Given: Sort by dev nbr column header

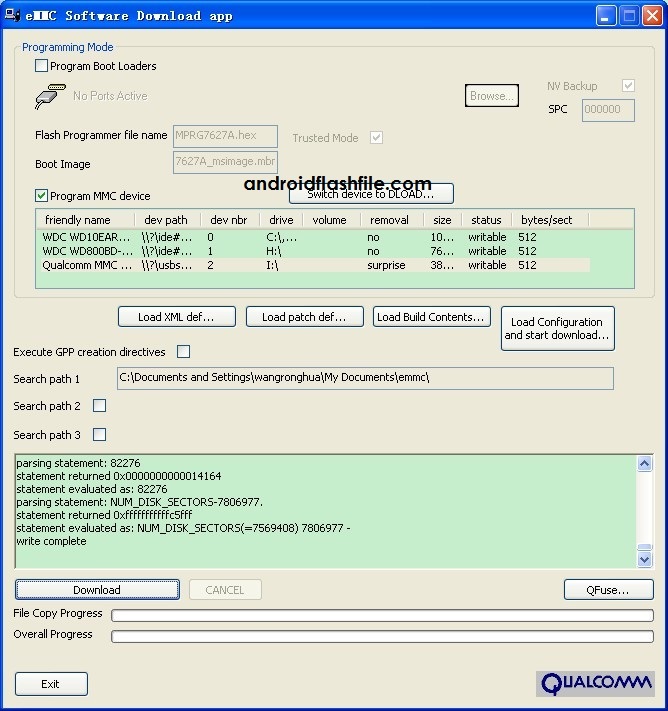Looking at the screenshot, I should (230, 220).
